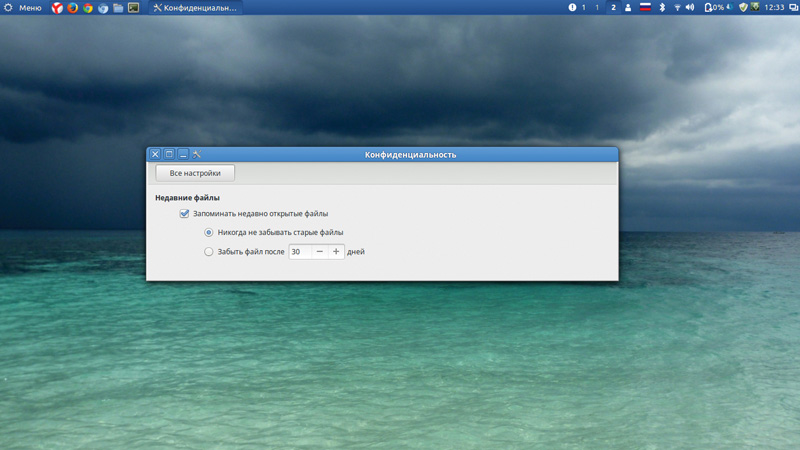Image resolution: width=800 pixels, height=450 pixels.
Task: Open the terminal launcher icon
Action: (x=134, y=8)
